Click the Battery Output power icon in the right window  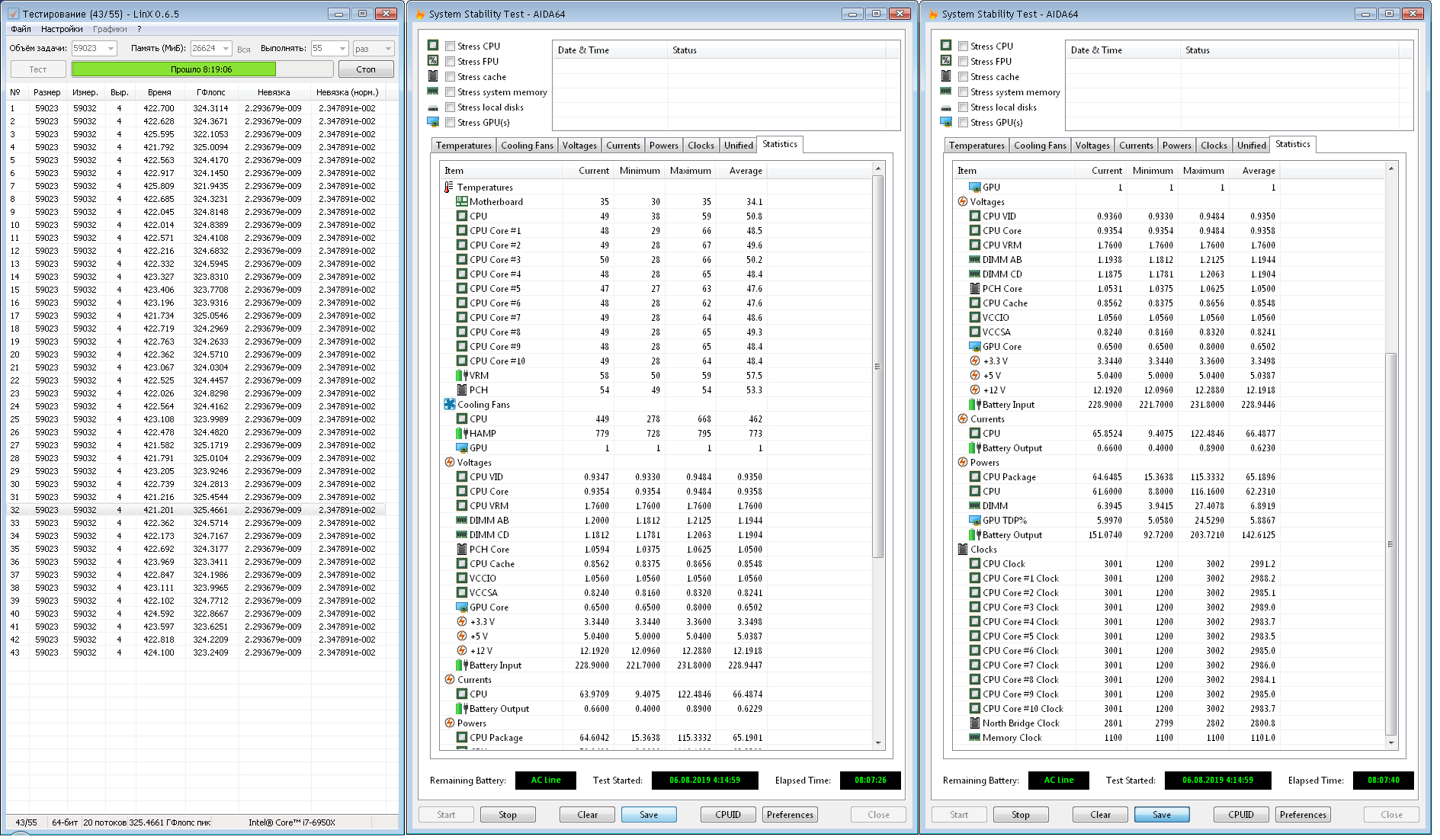click(974, 535)
